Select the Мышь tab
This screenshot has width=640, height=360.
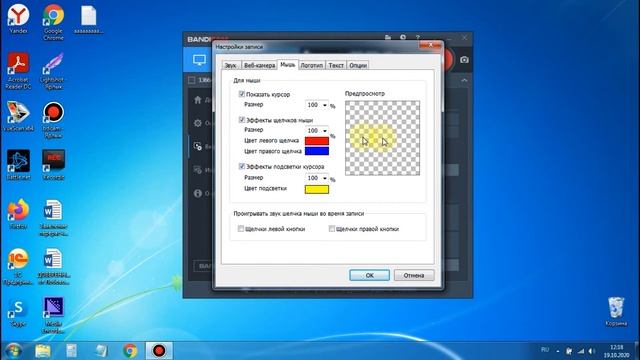tap(288, 65)
